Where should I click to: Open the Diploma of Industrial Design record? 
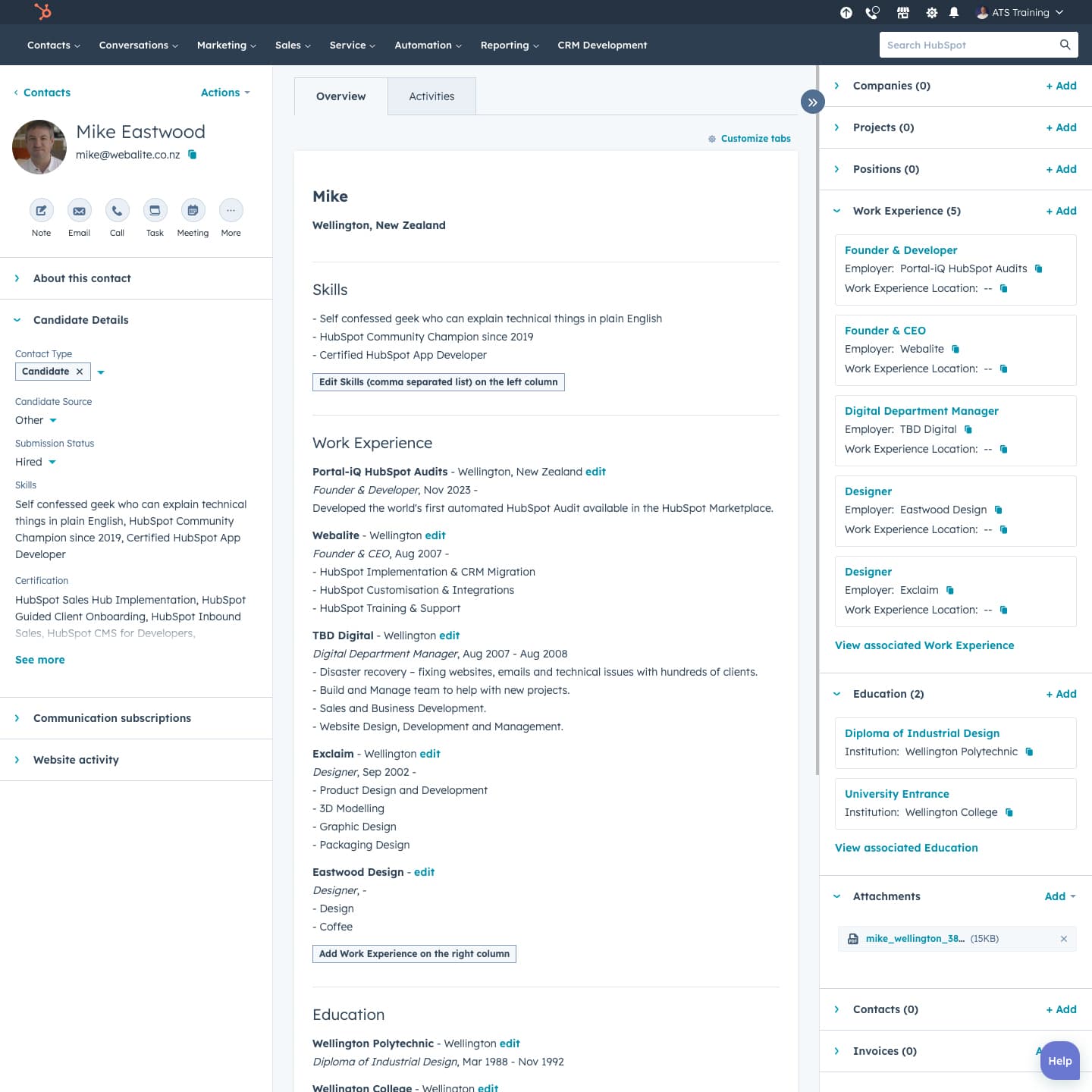pyautogui.click(x=922, y=733)
